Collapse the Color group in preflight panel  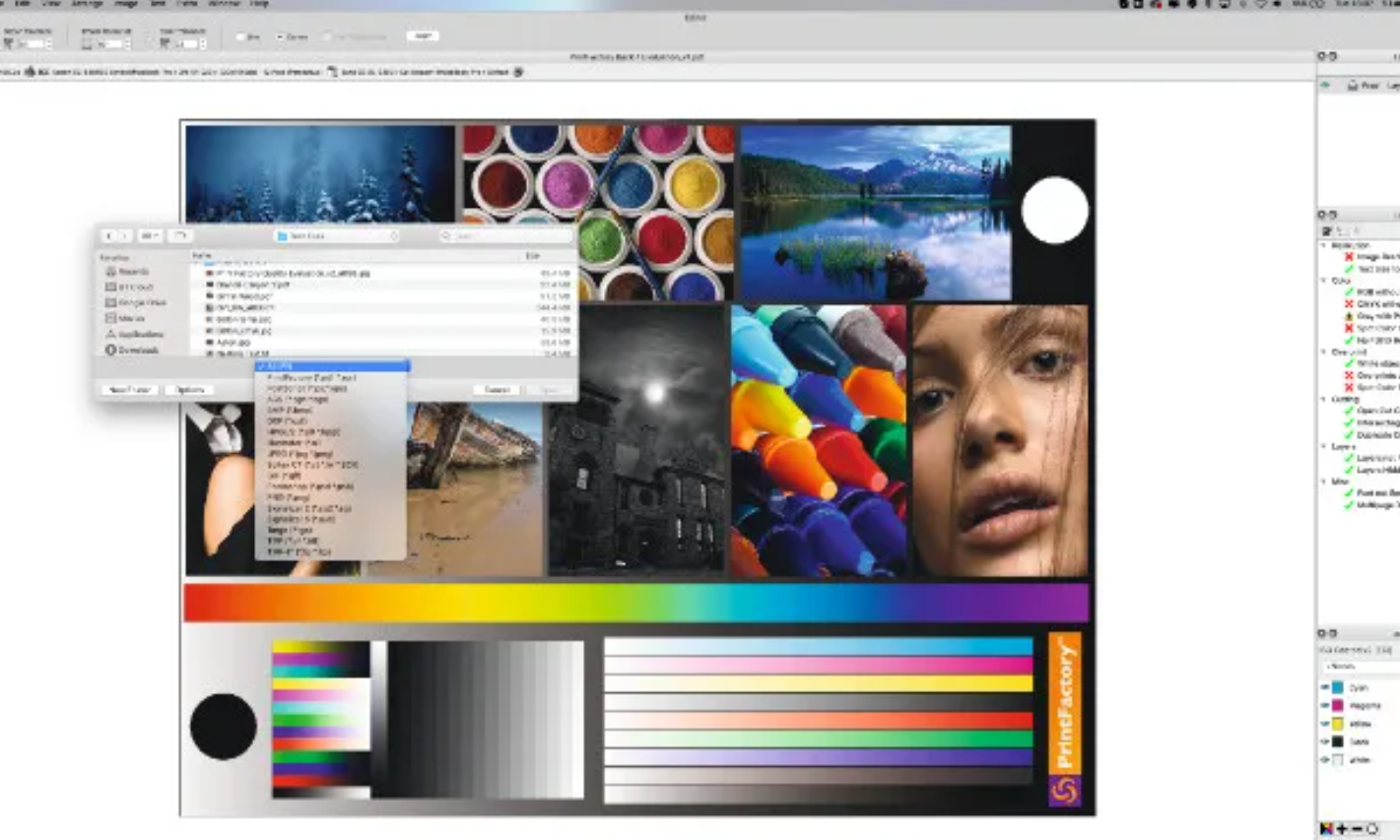(x=1324, y=281)
